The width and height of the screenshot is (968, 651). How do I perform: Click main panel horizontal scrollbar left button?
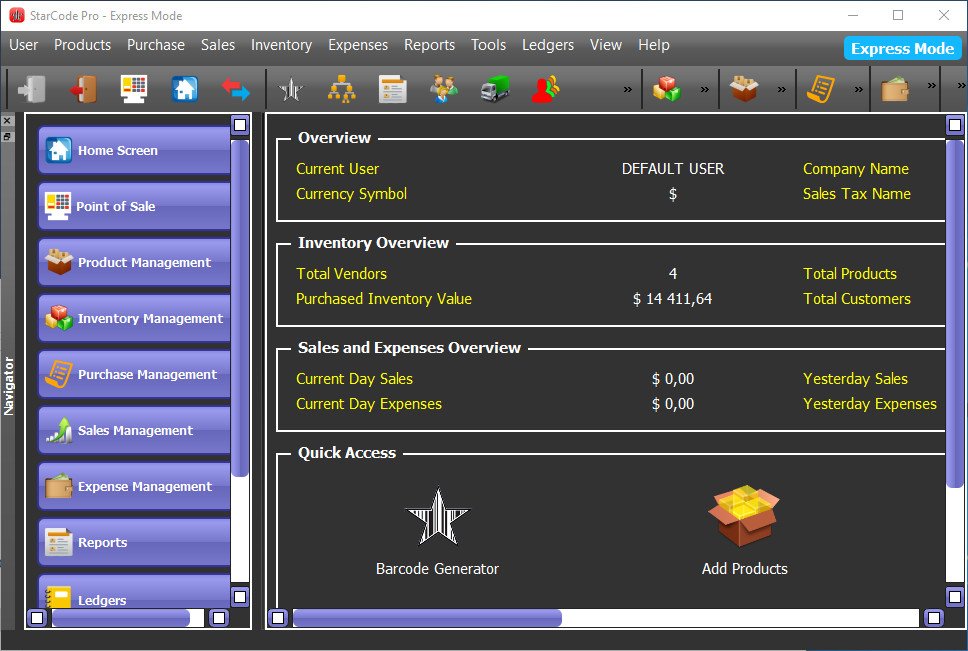pos(278,618)
